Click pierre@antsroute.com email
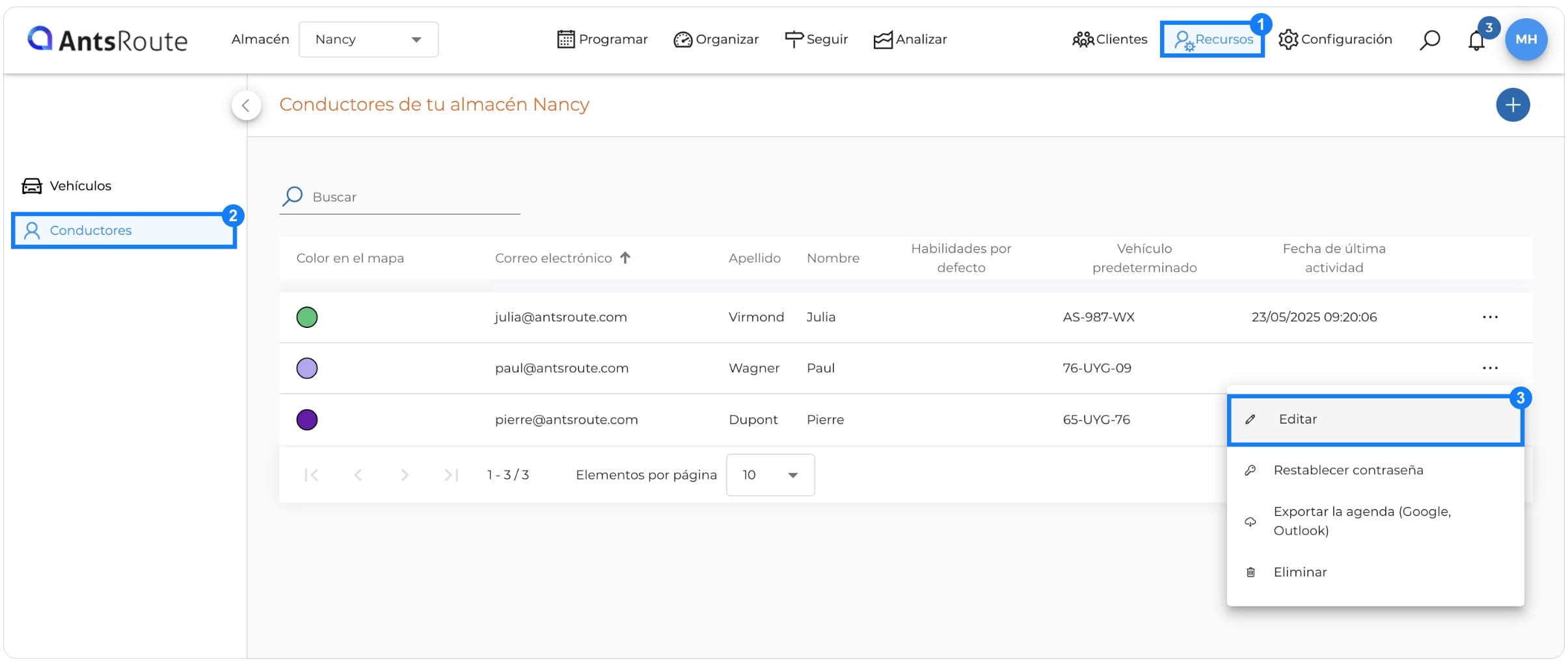The image size is (1568, 665). tap(566, 420)
